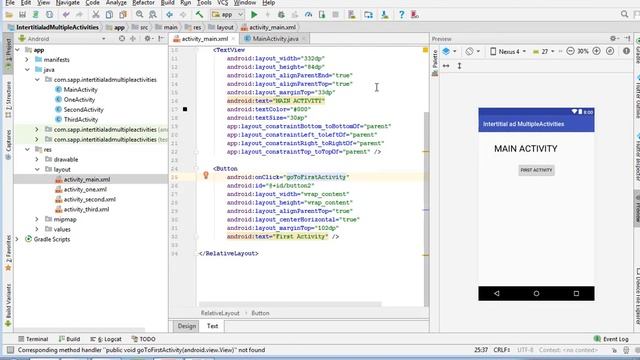Open the app run configuration dropdown
The image size is (640, 360).
pos(227,15)
